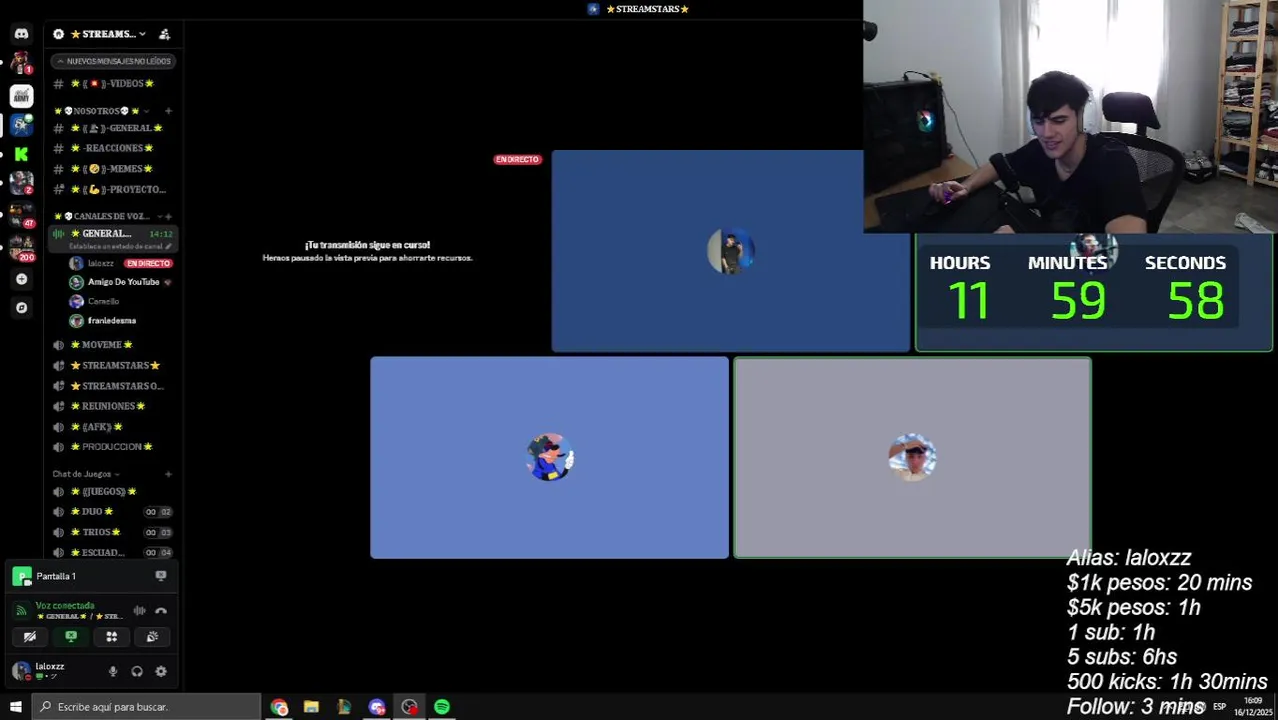Deafen with the headphones icon
The width and height of the screenshot is (1278, 720).
point(137,671)
